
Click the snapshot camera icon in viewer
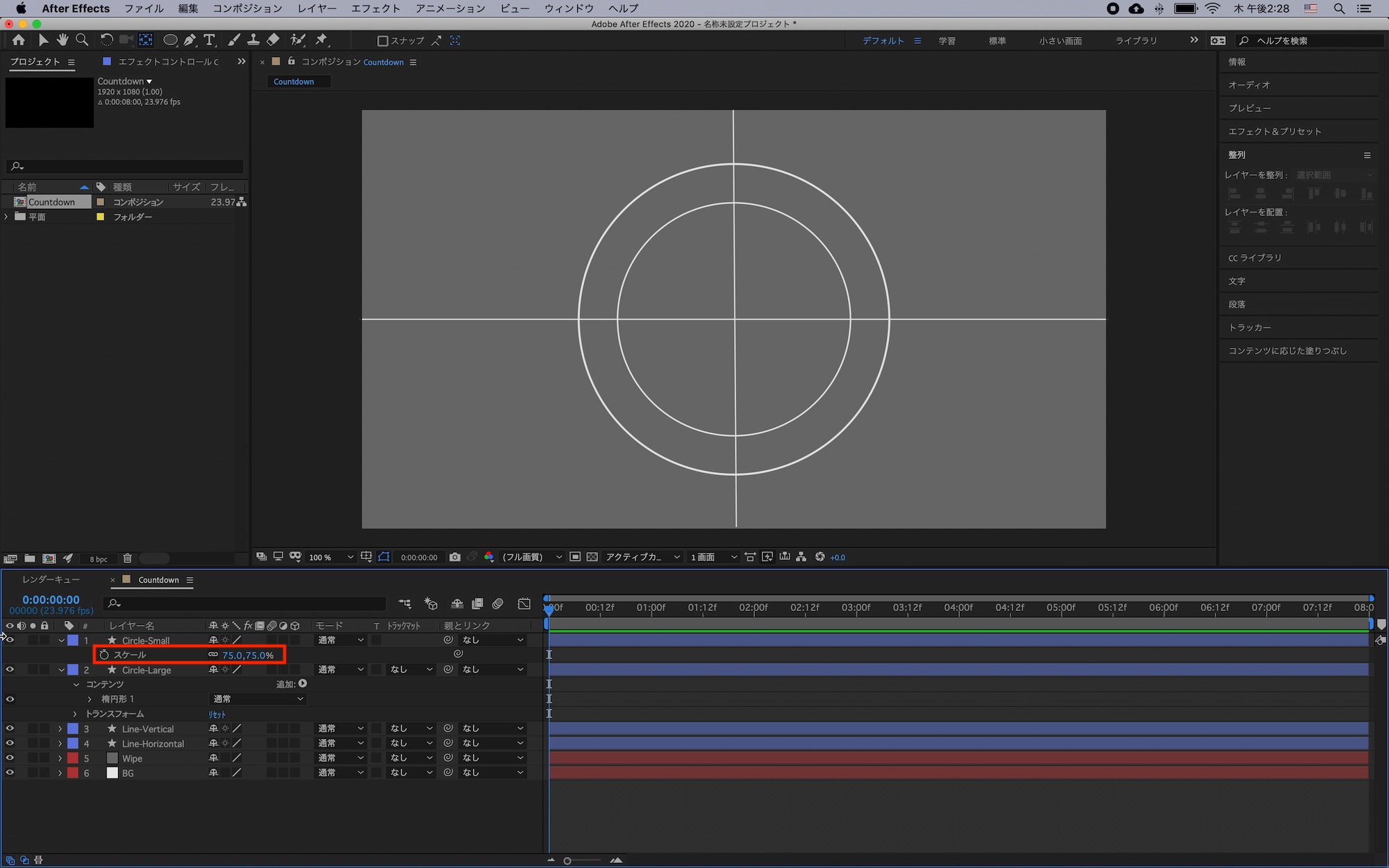pos(455,557)
